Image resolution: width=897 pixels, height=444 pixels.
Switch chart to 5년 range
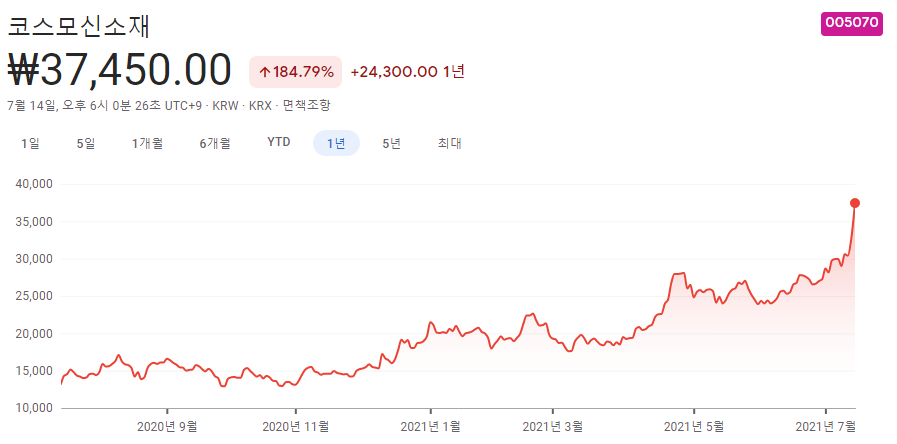click(392, 143)
